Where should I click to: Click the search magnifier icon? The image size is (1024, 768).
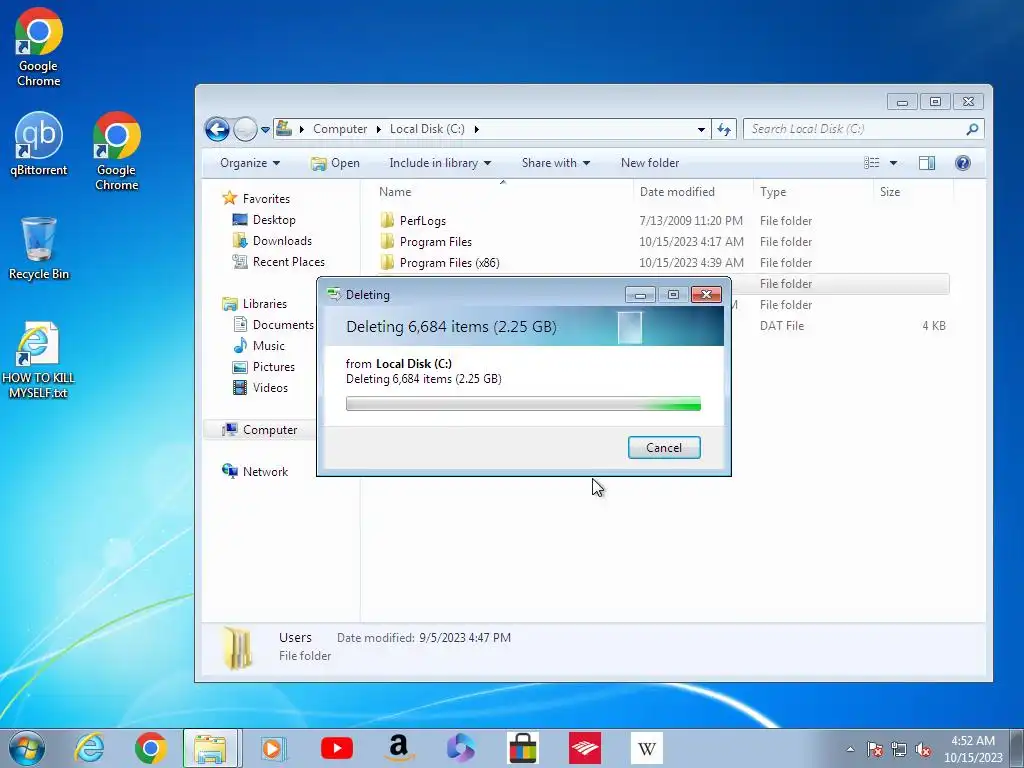coord(972,129)
